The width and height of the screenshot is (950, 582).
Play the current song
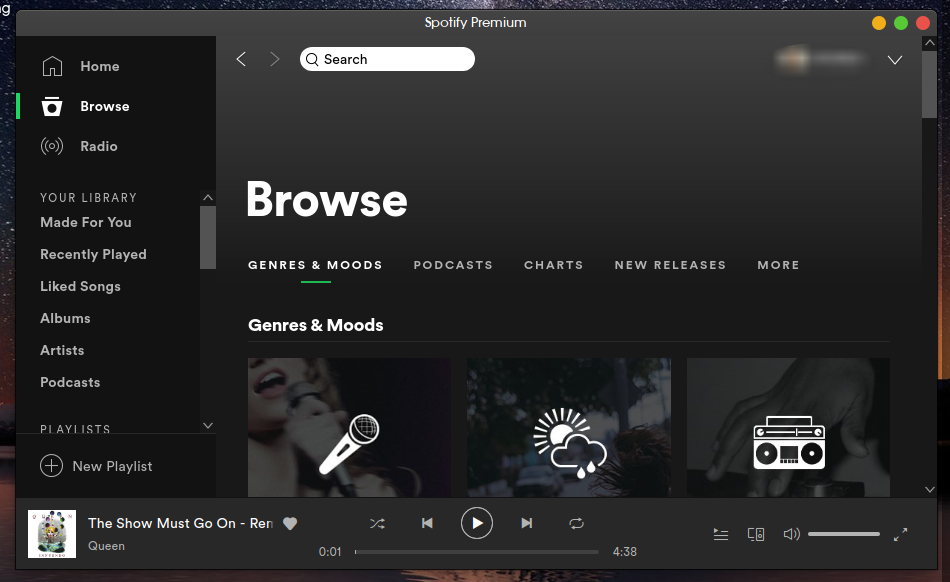477,523
